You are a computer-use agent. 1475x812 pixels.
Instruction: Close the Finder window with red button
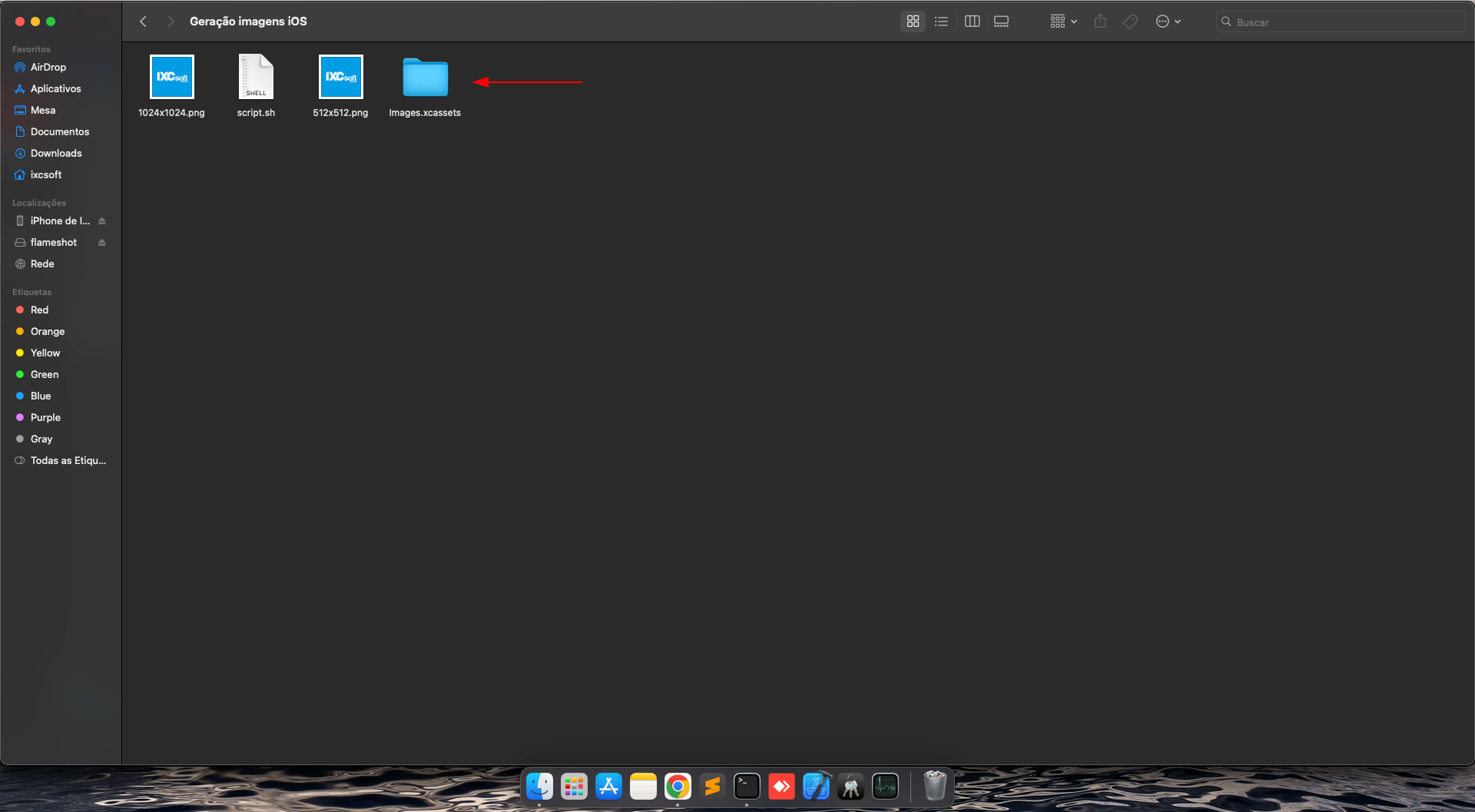pos(20,22)
